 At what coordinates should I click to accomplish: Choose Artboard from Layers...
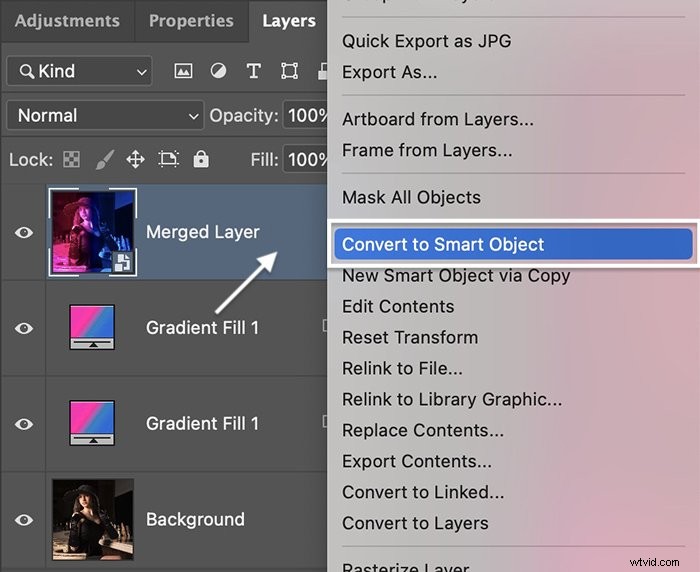[x=438, y=119]
